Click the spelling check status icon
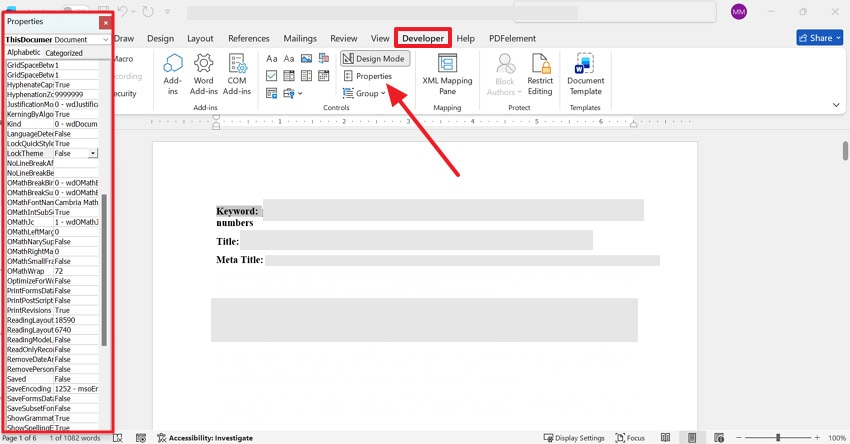Viewport: 850px width, 444px height. pos(118,437)
